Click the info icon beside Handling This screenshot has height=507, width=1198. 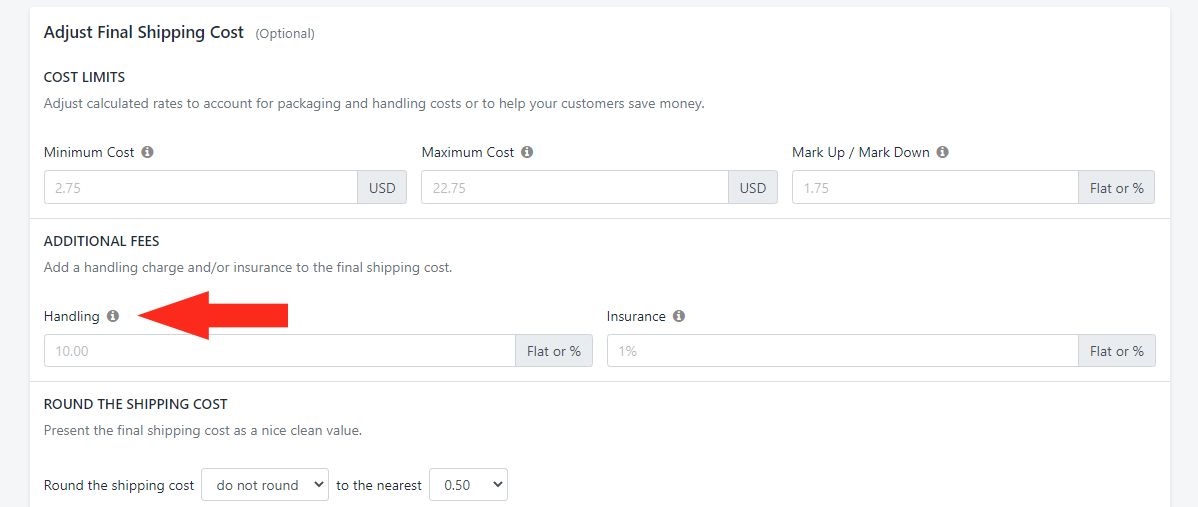(113, 316)
